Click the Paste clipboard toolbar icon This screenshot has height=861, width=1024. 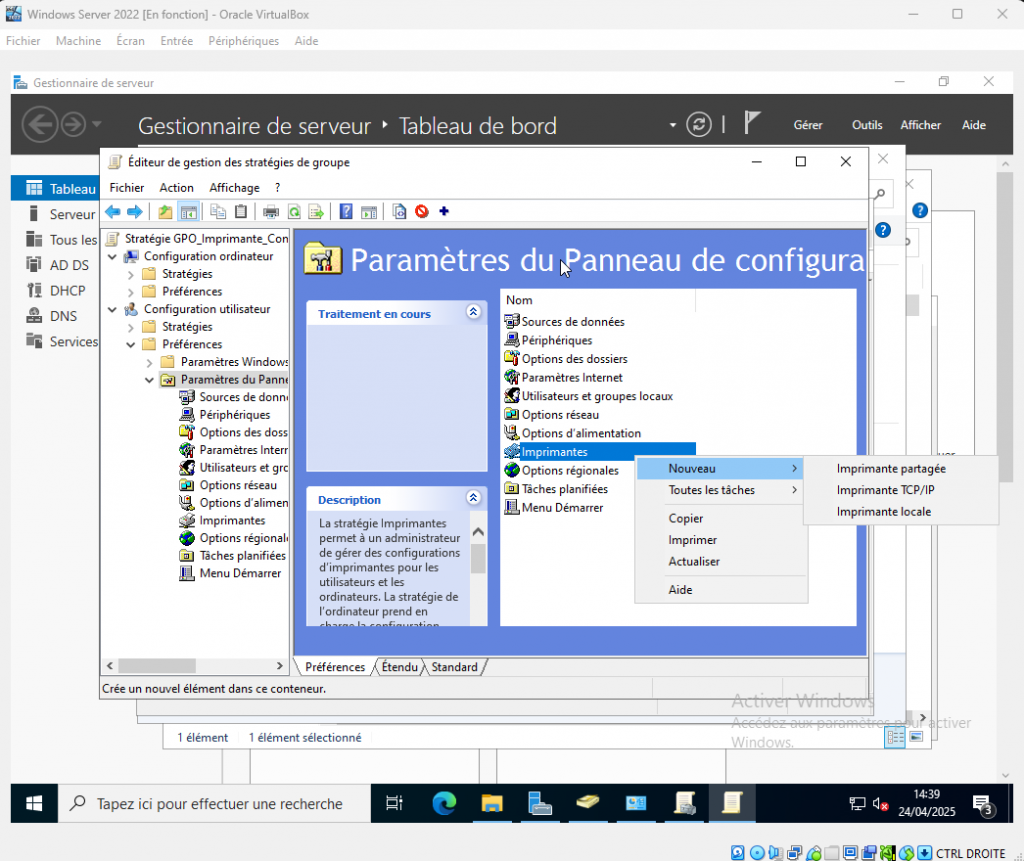click(241, 211)
